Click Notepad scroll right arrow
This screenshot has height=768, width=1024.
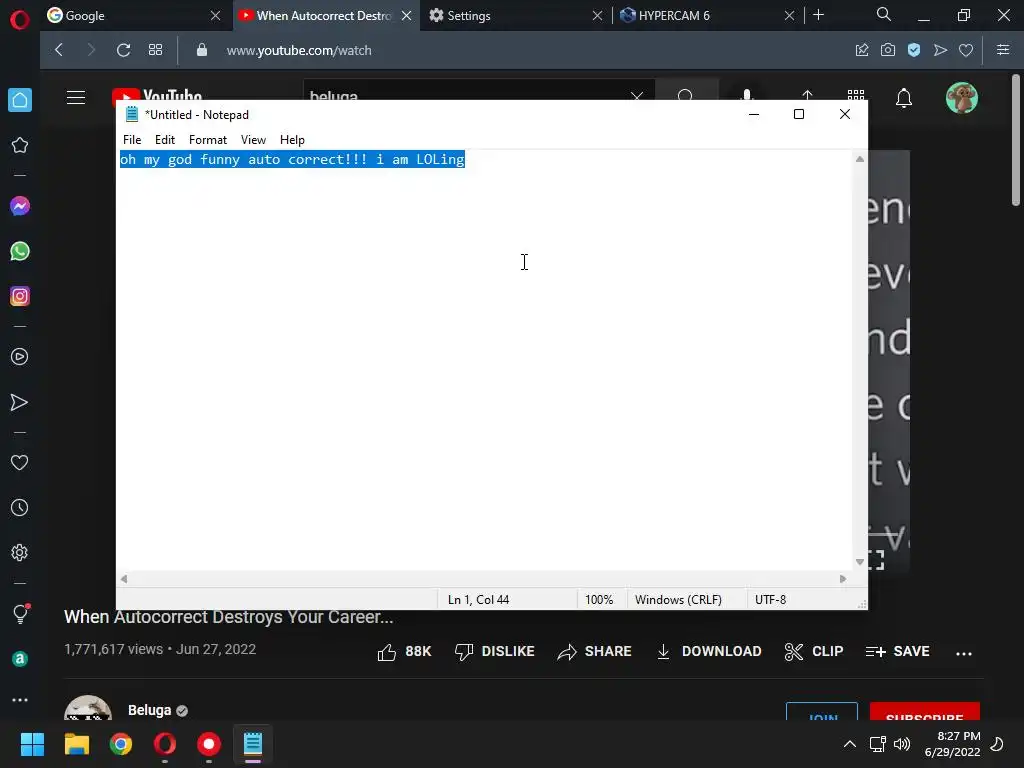click(x=843, y=579)
